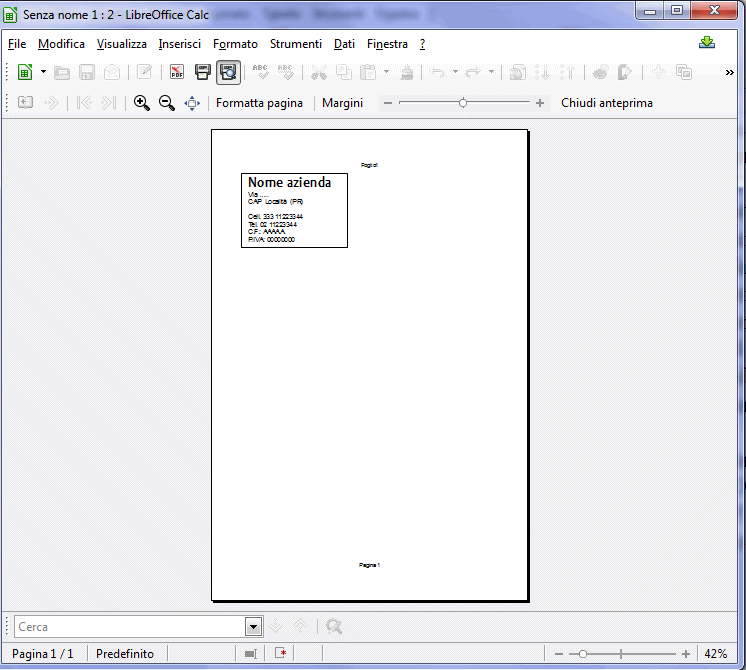Click the last standard toolbar icon
The image size is (746, 670).
[x=684, y=72]
